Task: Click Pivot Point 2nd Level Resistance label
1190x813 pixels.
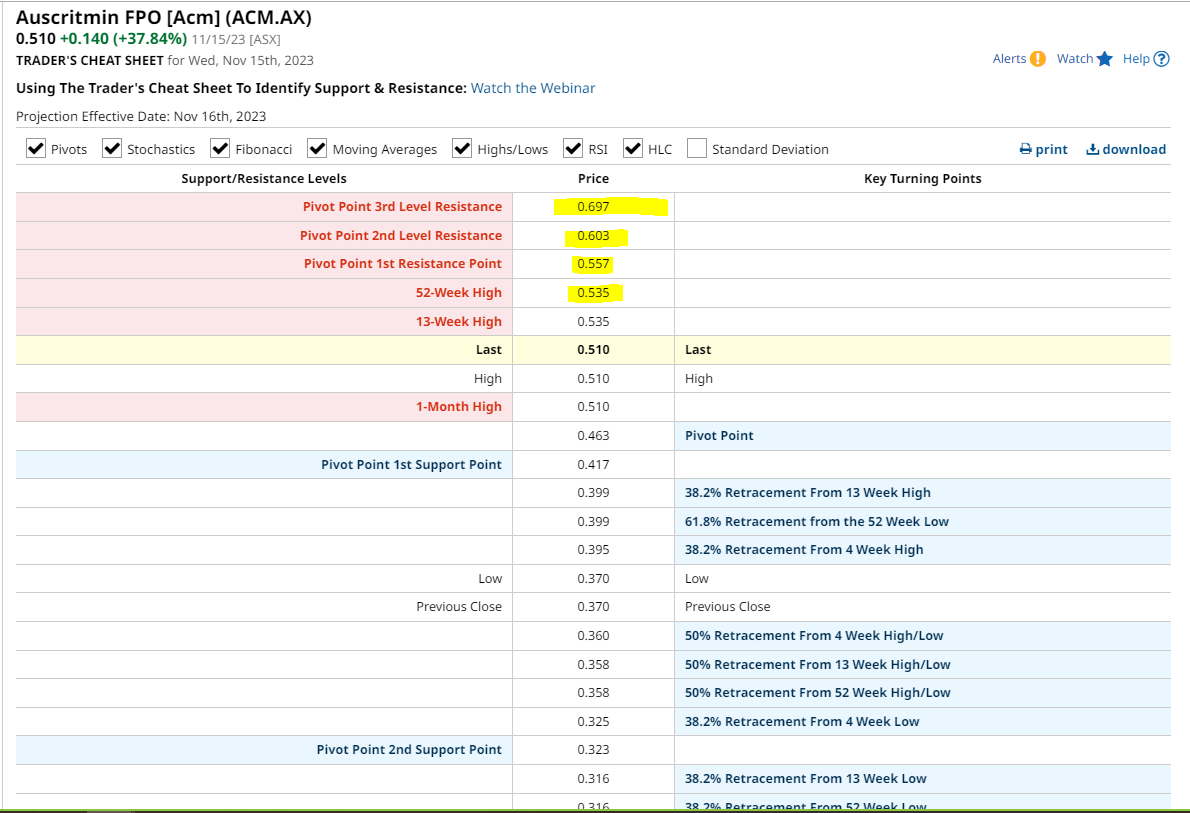Action: click(401, 235)
